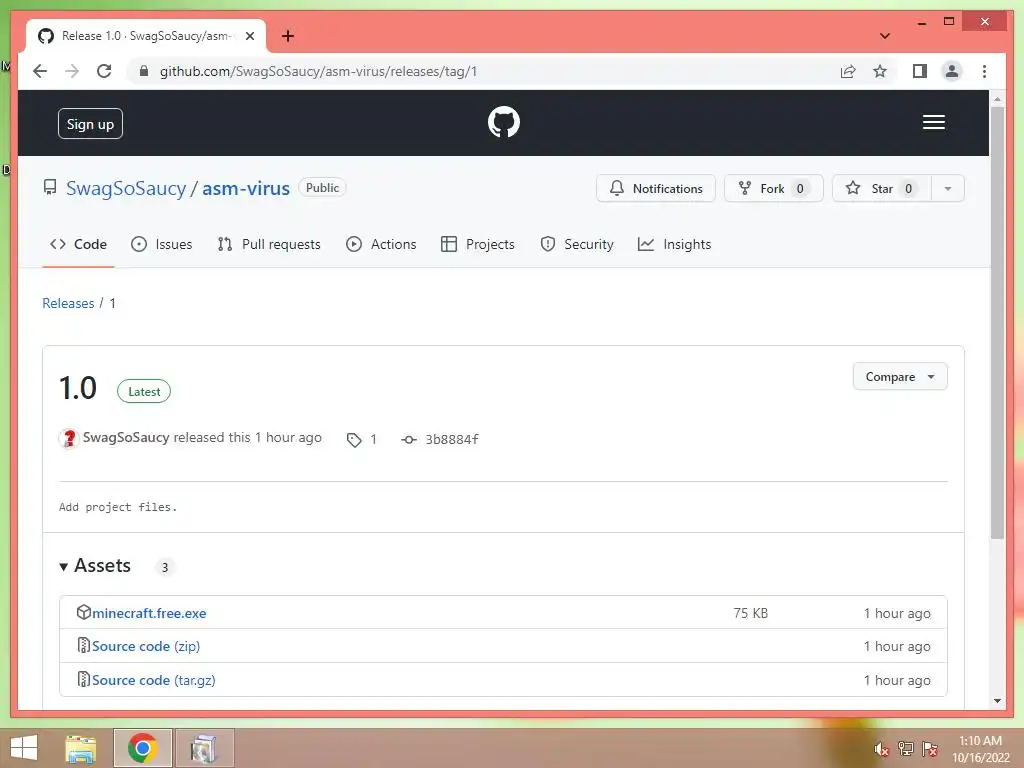Screen dimensions: 1024x768
Task: Click the repository book icon beside SwagSoSaucy
Action: (x=50, y=187)
